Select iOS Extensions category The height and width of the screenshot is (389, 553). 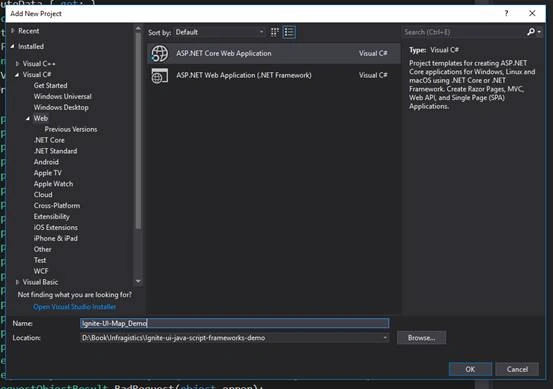coord(56,227)
